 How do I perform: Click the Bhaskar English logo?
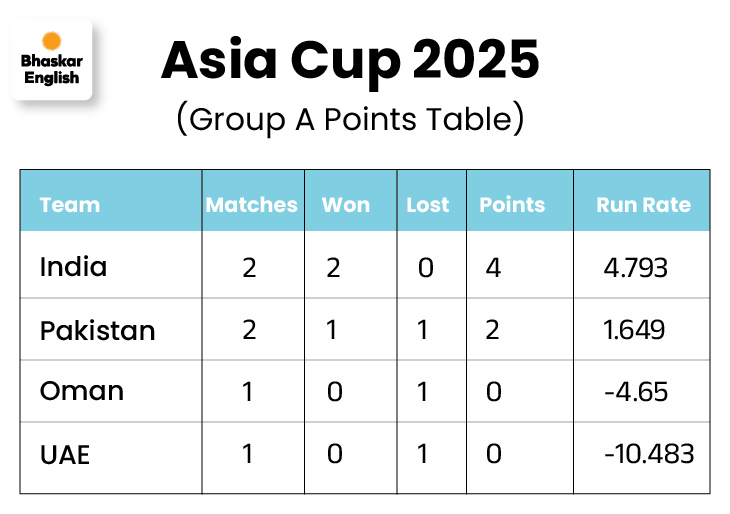coord(51,62)
